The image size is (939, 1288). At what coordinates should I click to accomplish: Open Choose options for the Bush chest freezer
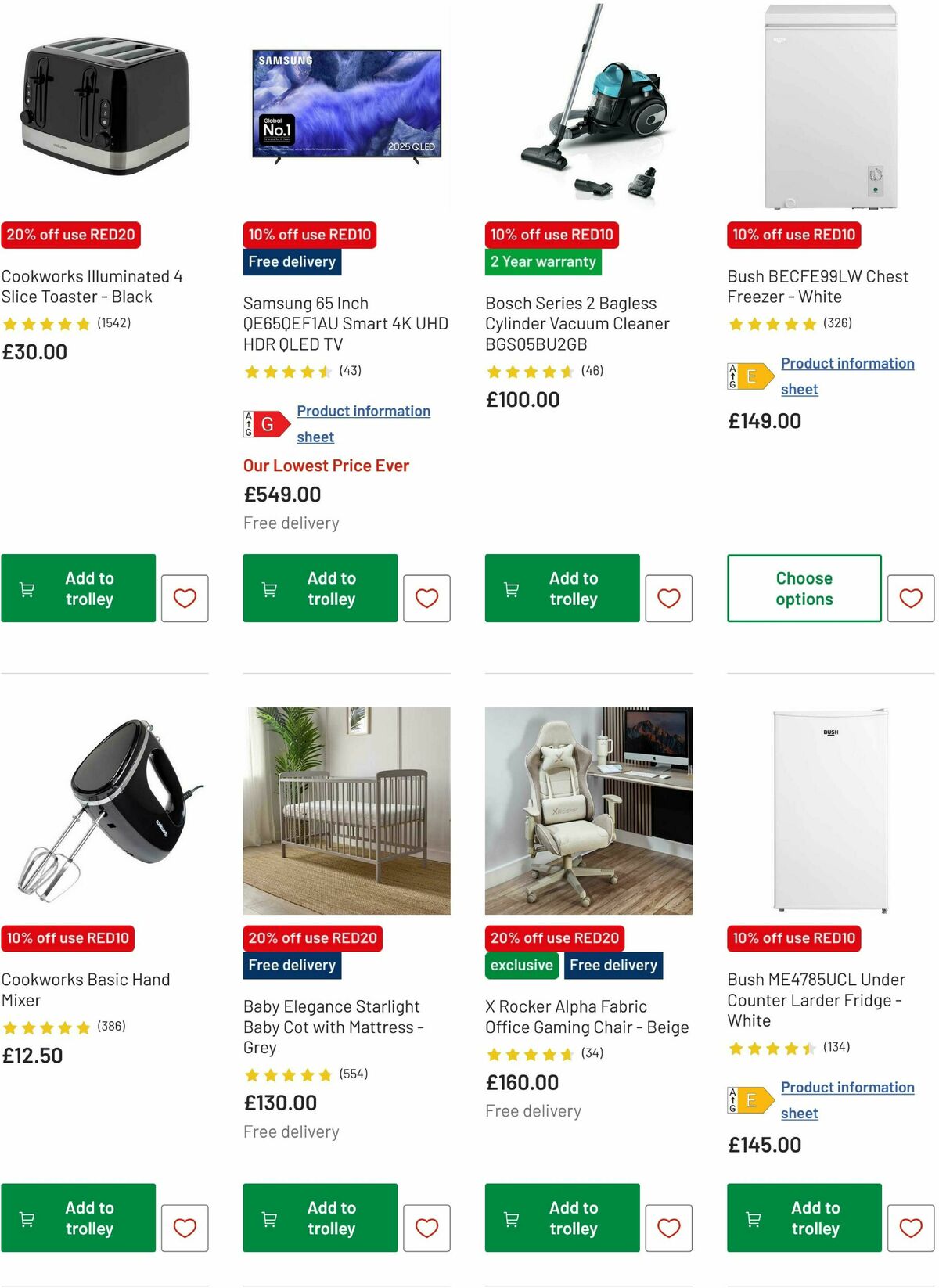(x=804, y=588)
